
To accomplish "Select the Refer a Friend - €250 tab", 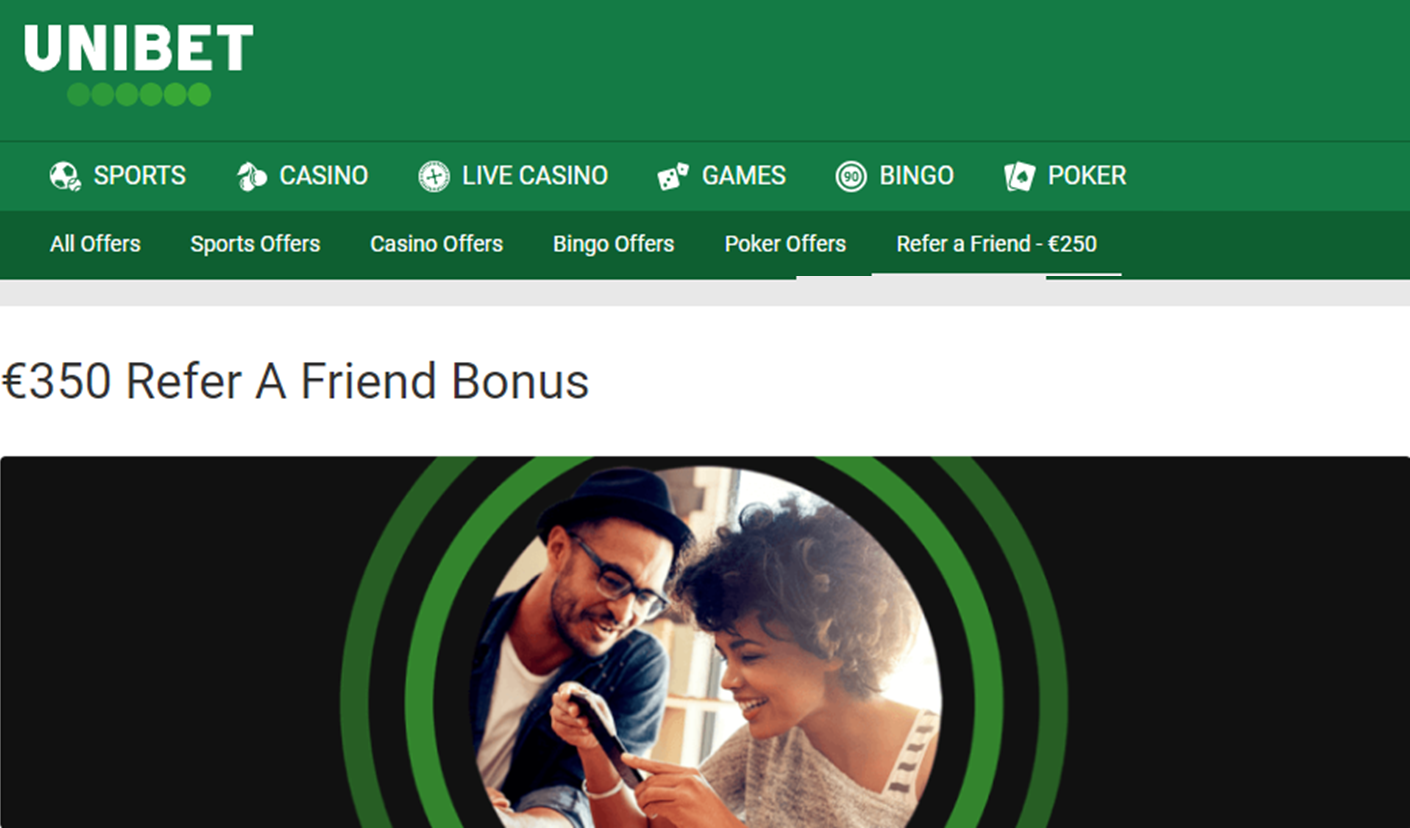I will pos(997,244).
